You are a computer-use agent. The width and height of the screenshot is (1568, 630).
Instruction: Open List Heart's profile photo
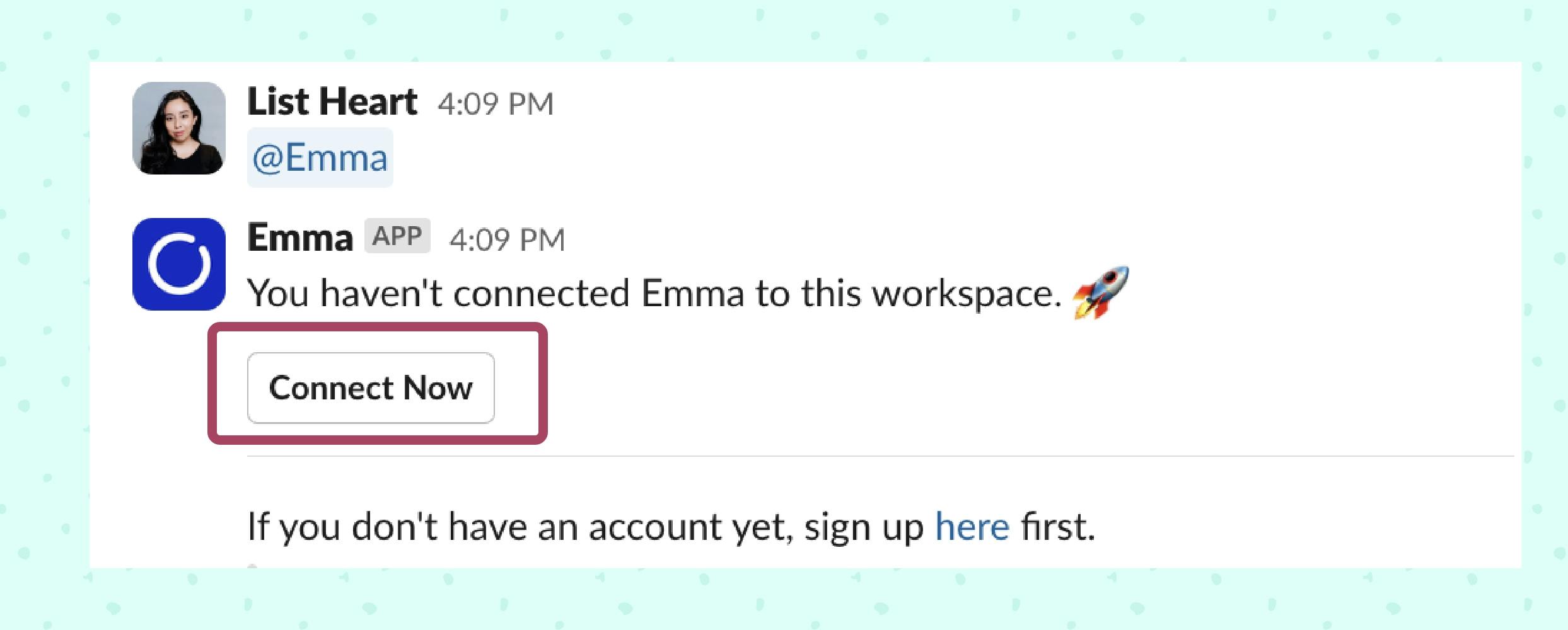(179, 128)
